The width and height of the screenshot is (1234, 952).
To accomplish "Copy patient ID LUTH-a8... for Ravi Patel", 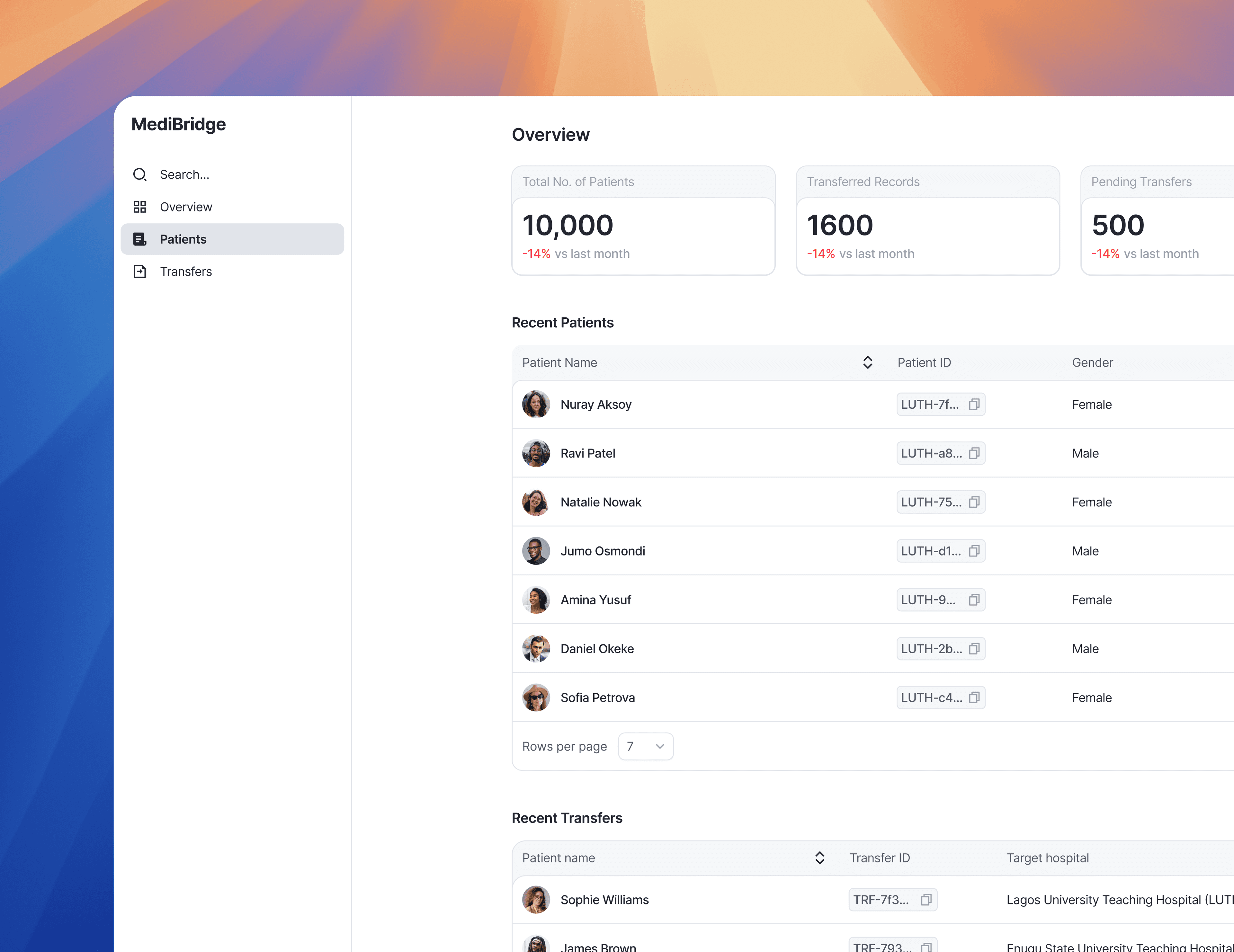I will tap(974, 453).
